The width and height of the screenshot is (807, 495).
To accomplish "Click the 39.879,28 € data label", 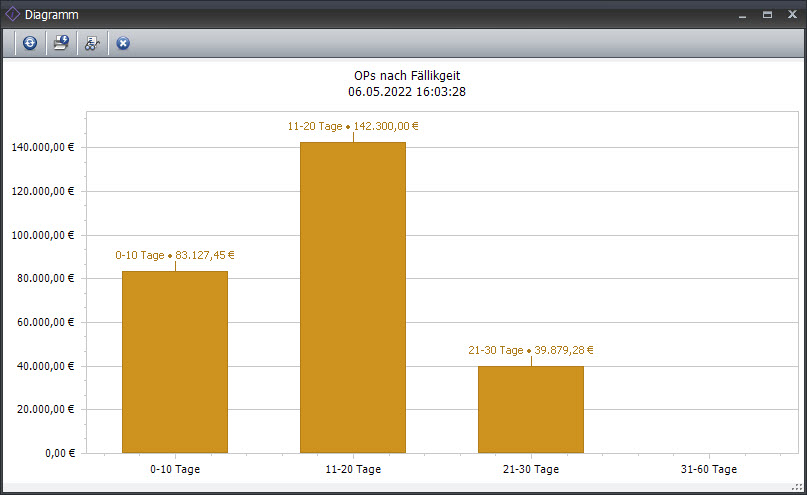I will coord(531,350).
